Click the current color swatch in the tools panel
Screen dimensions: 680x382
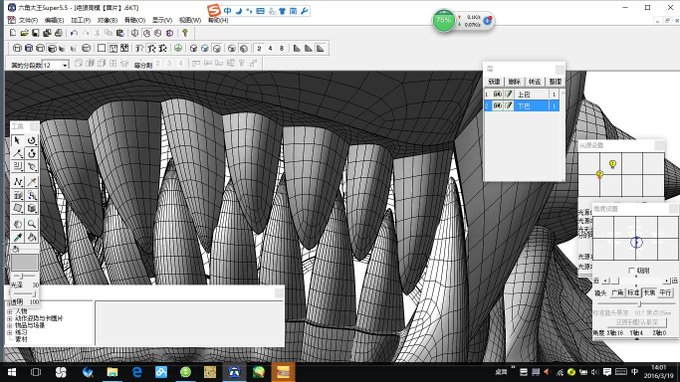click(x=25, y=263)
